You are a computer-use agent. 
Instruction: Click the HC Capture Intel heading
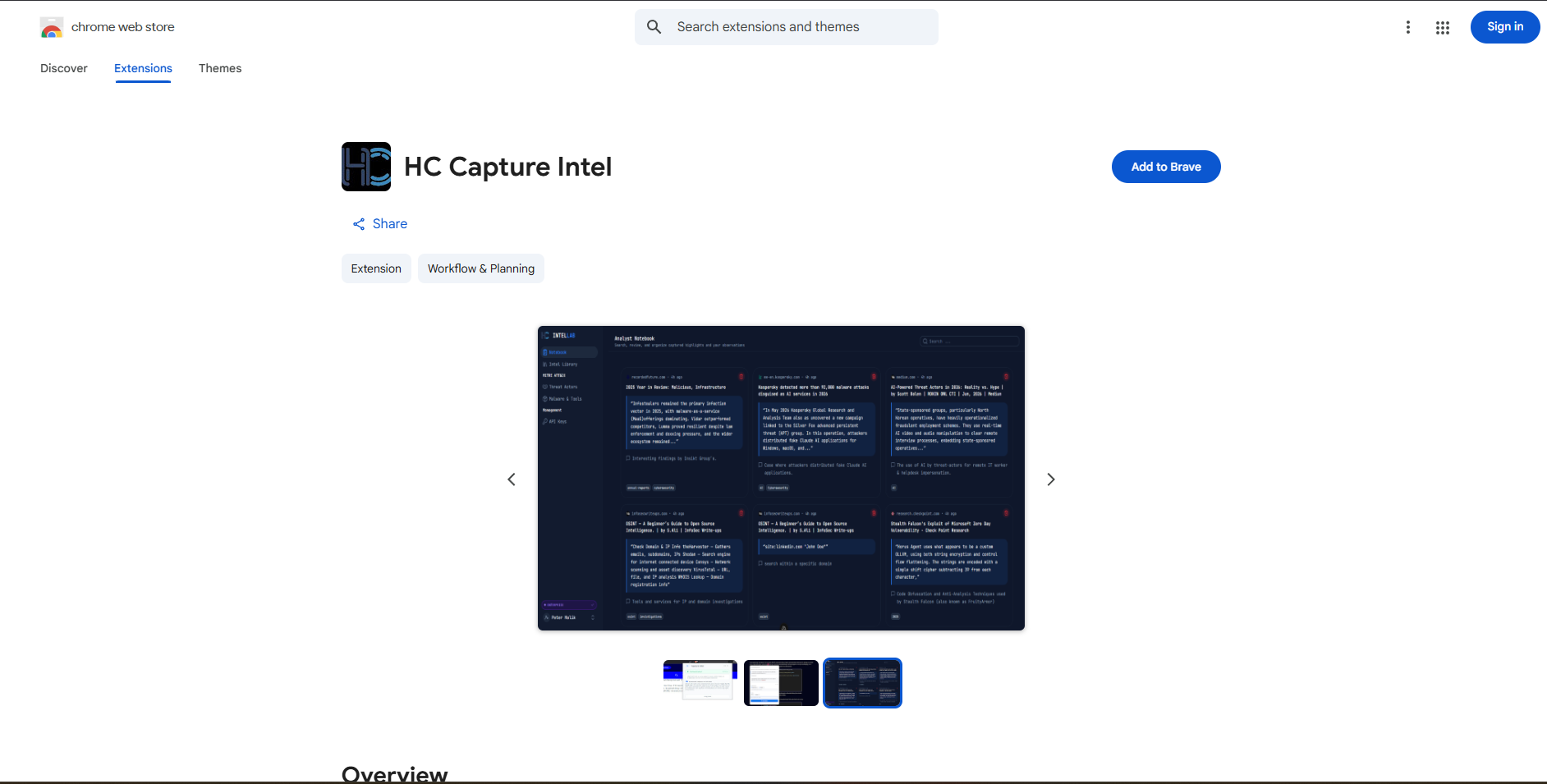pyautogui.click(x=508, y=167)
